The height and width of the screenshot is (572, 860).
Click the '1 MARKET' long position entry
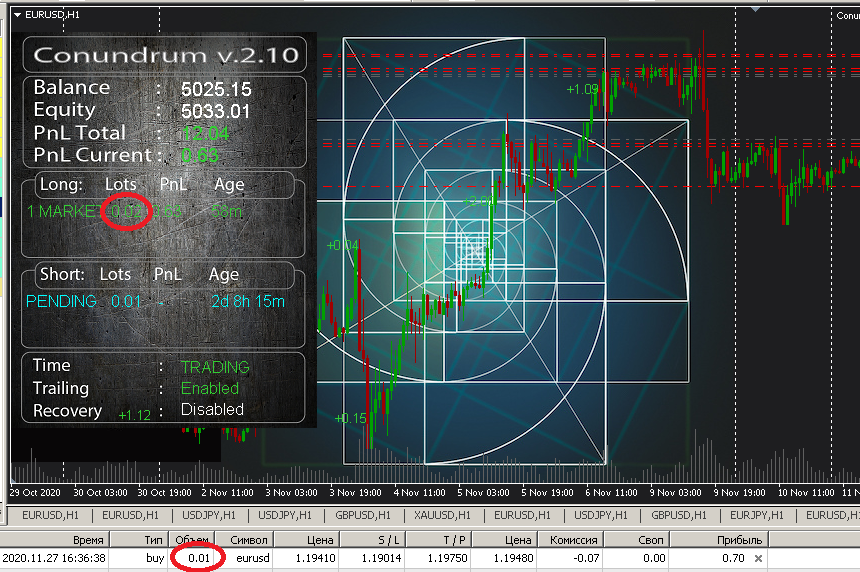coord(64,211)
